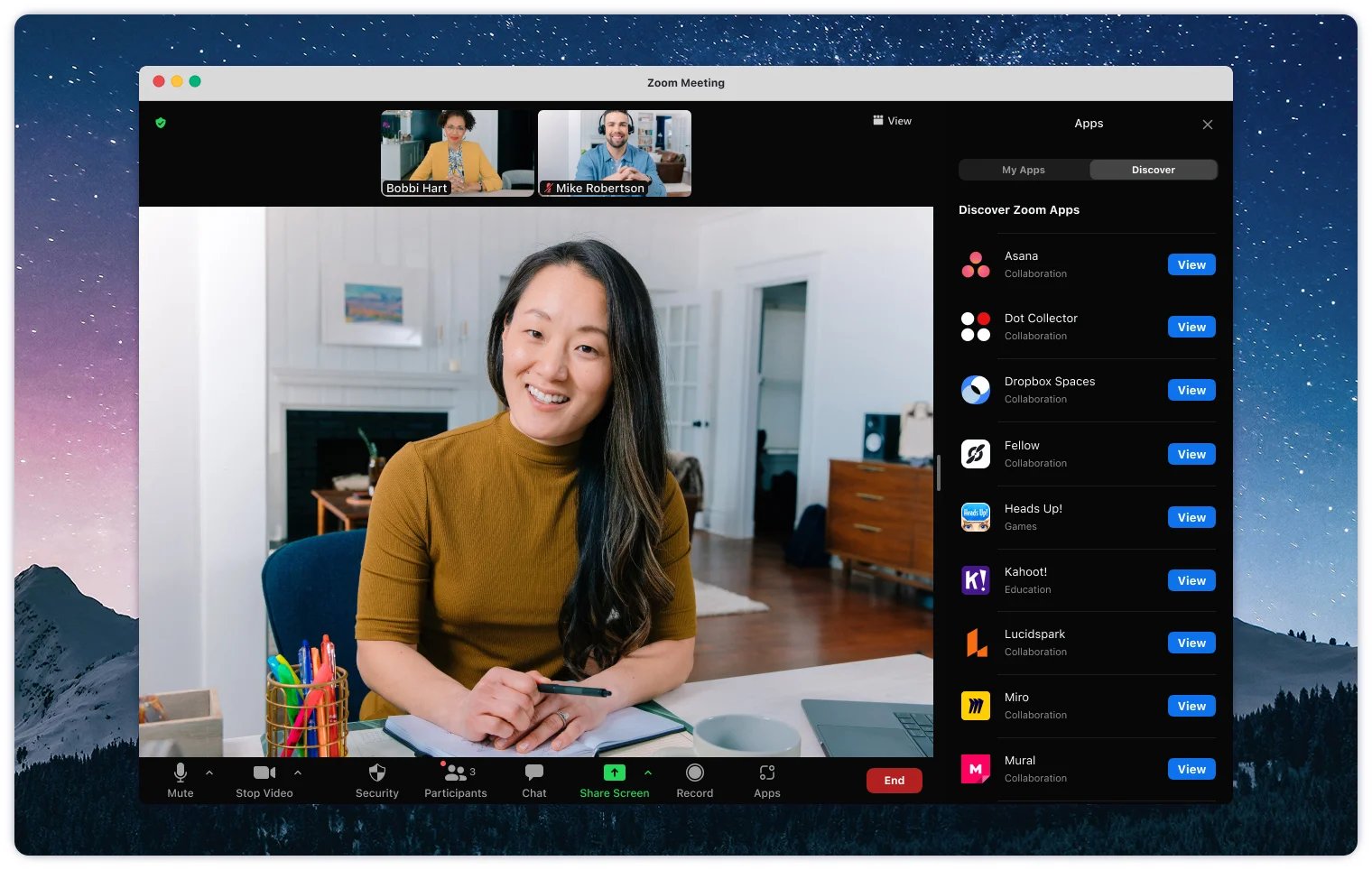1372x870 pixels.
Task: Click the green encryption shield icon
Action: pyautogui.click(x=161, y=123)
